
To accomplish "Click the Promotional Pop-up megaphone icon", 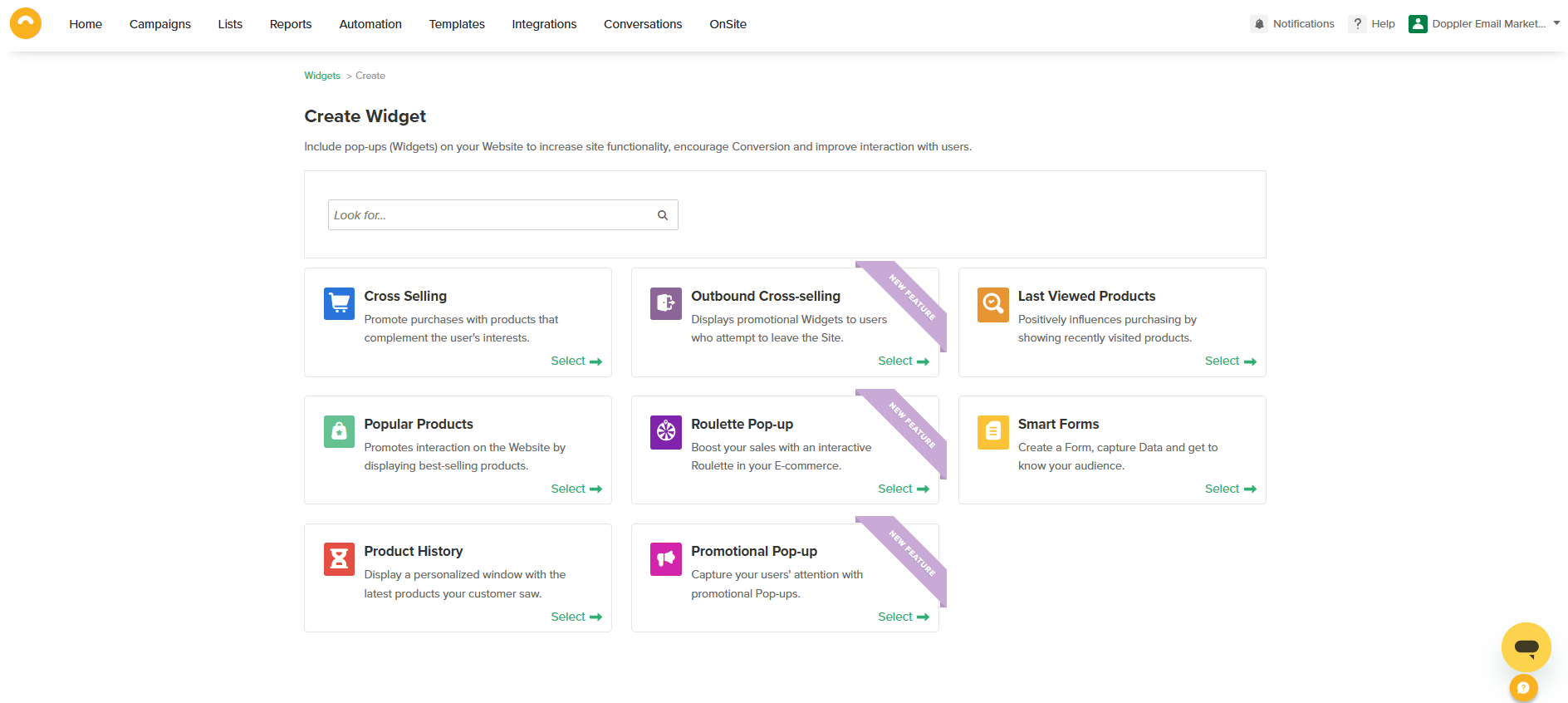I will click(x=665, y=559).
